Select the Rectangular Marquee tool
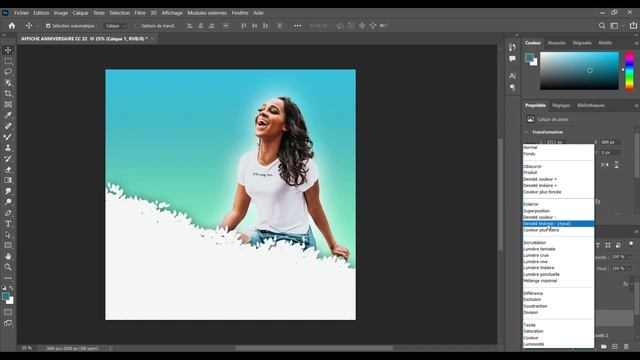The image size is (640, 360). coord(8,61)
